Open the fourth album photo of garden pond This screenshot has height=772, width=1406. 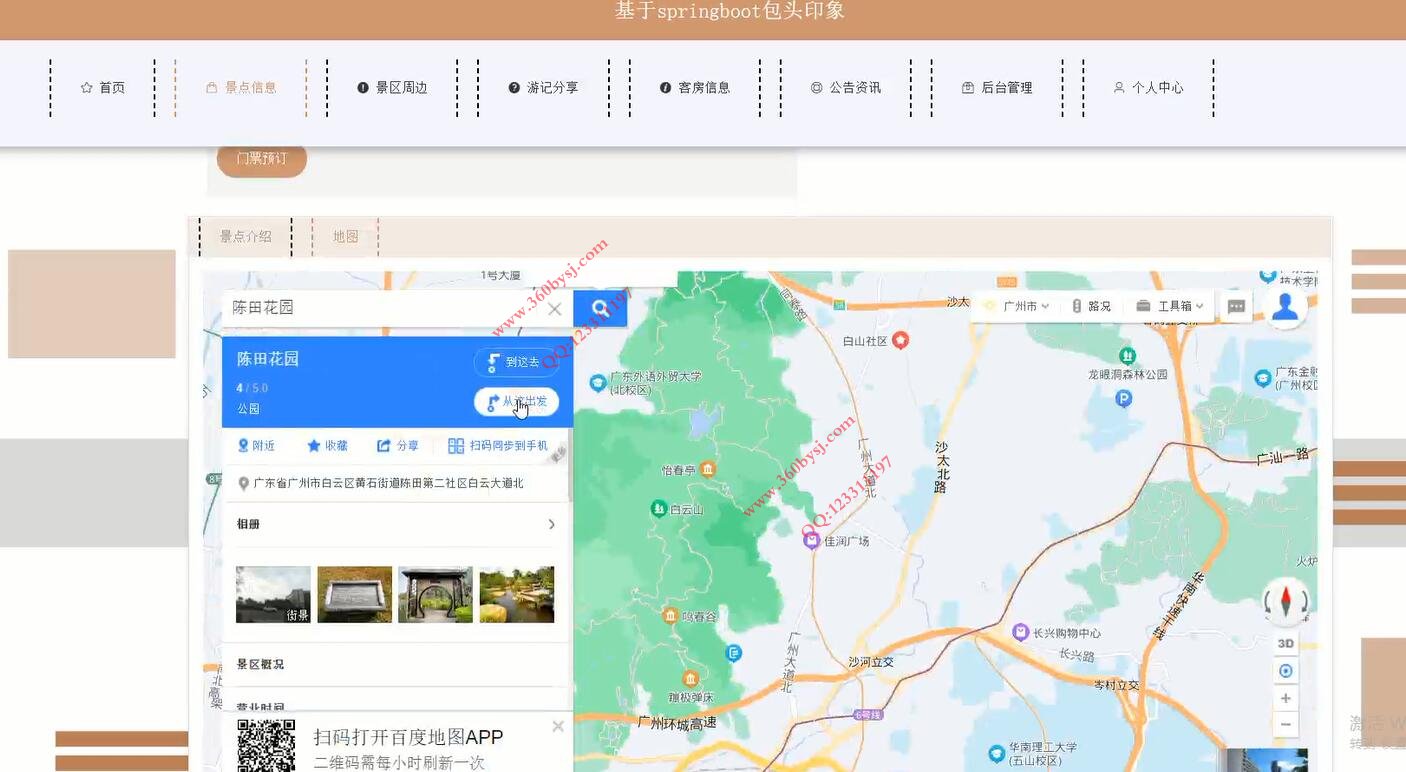pos(516,595)
